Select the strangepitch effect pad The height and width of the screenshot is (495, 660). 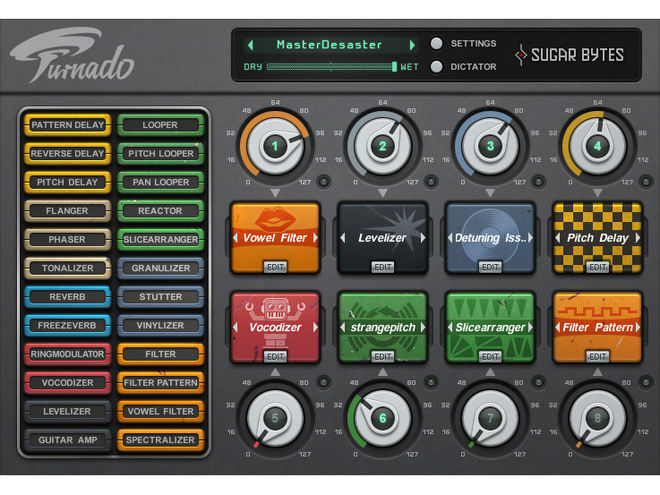[383, 327]
